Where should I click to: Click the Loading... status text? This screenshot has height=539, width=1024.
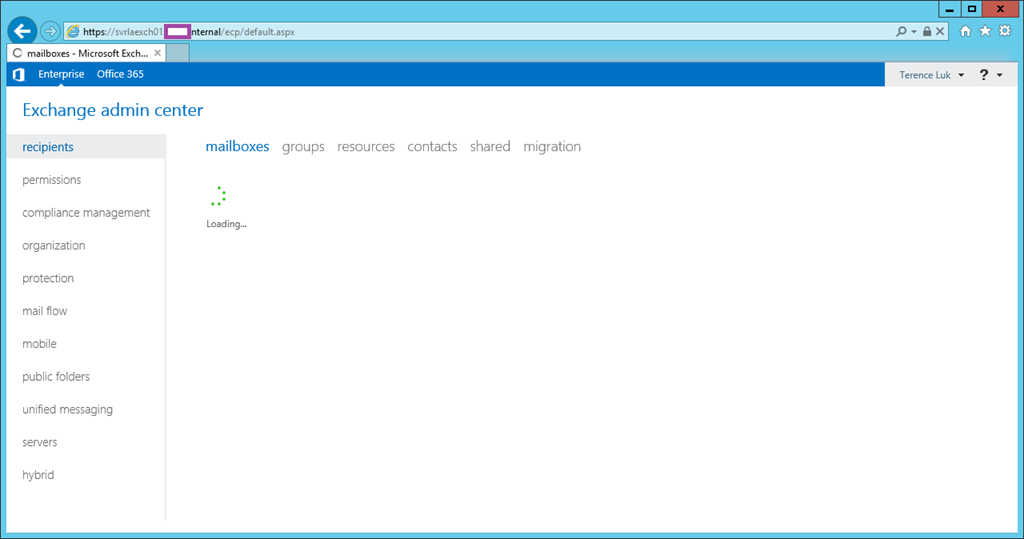pos(226,224)
